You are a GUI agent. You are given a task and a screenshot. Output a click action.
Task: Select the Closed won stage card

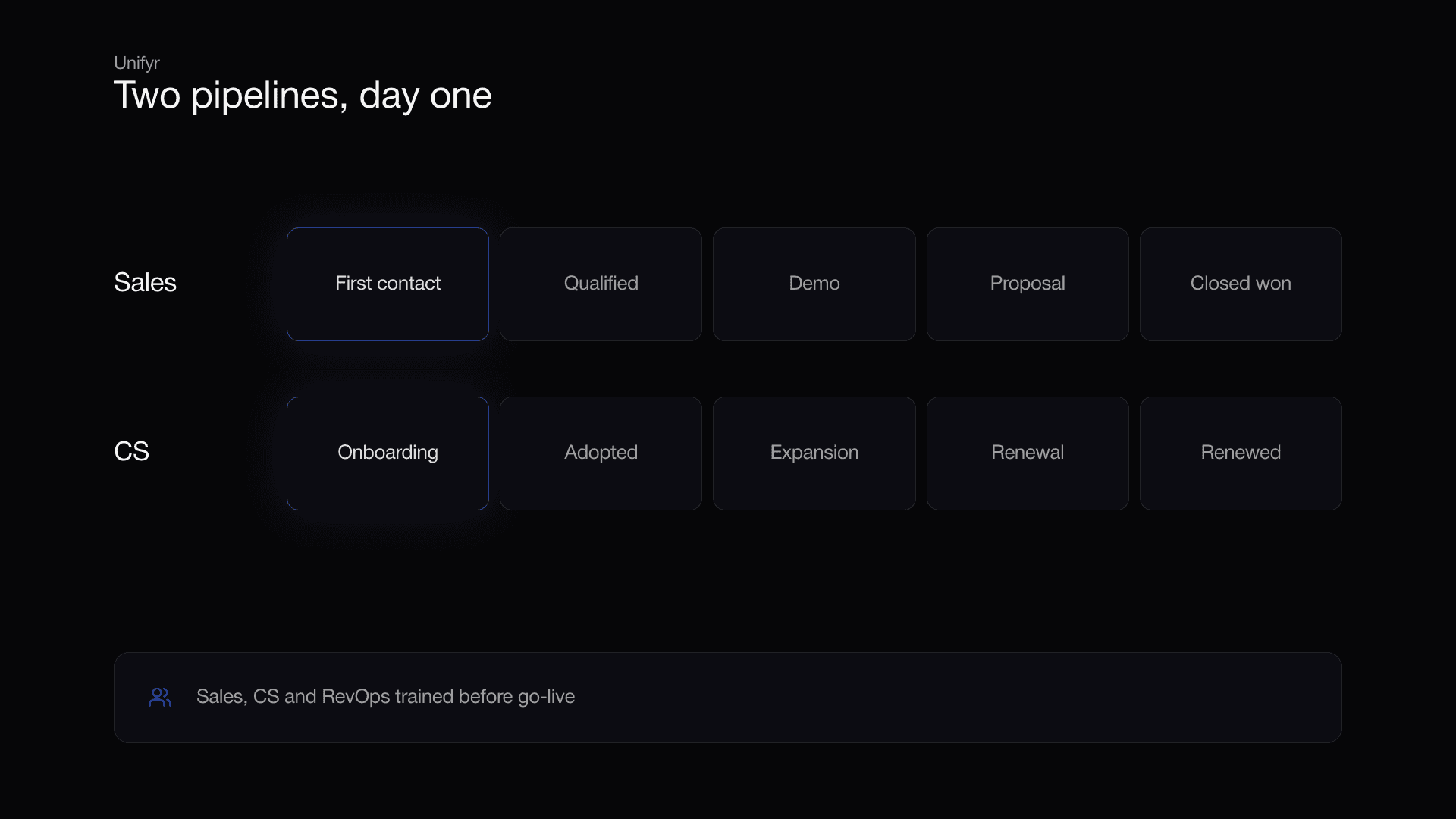pyautogui.click(x=1241, y=284)
